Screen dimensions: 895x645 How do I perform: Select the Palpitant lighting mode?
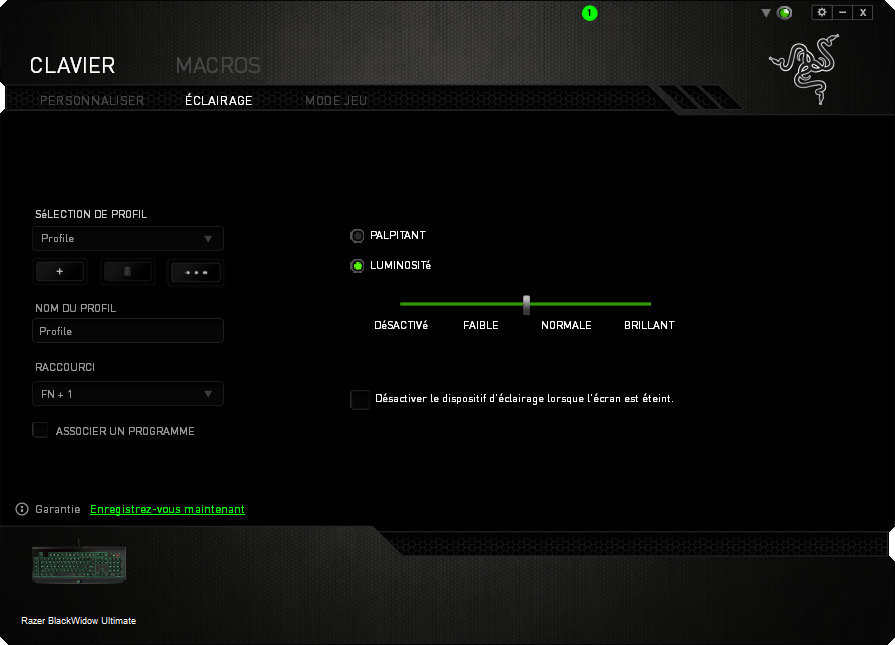[357, 236]
